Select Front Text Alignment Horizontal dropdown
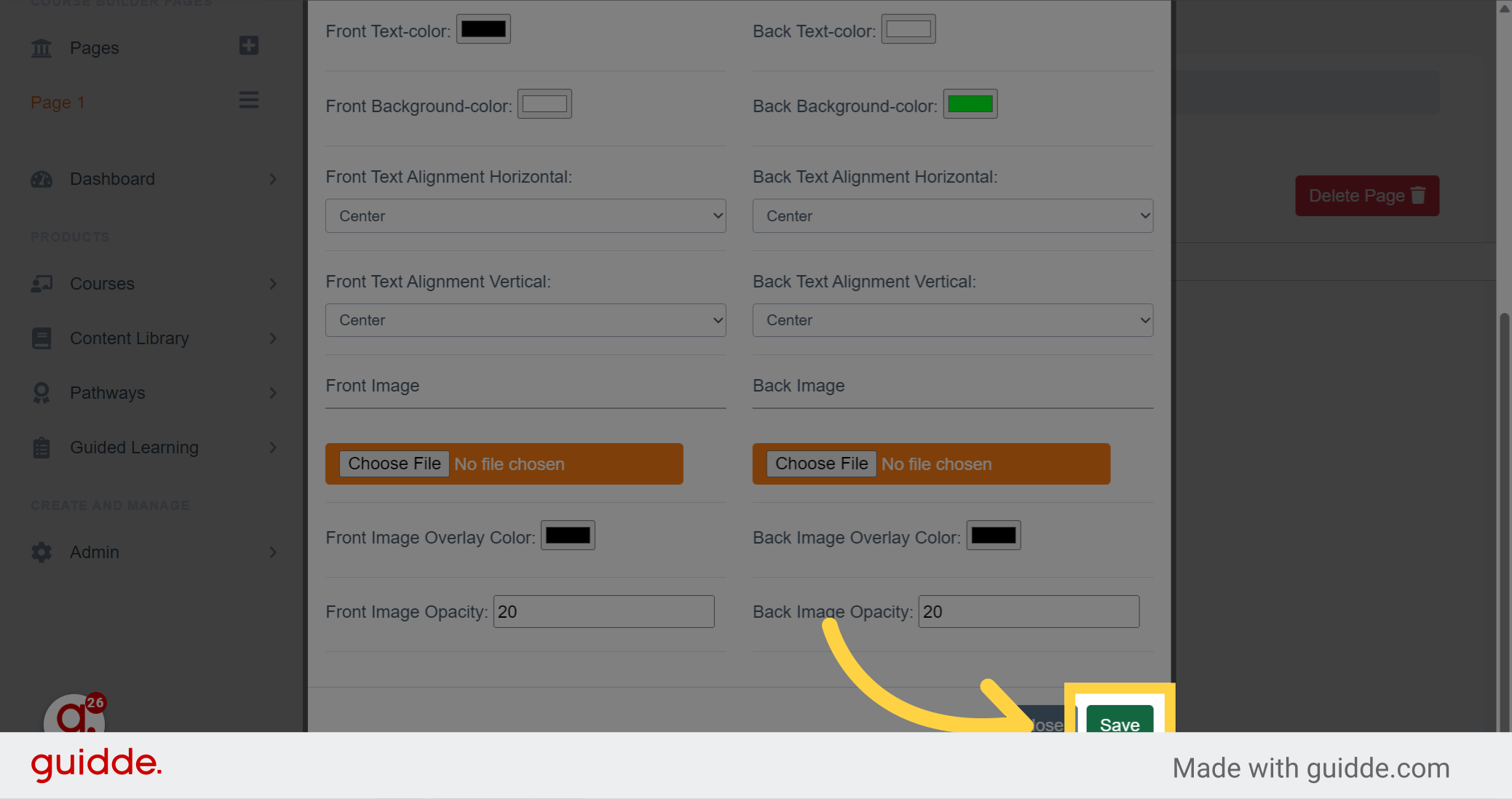1512x799 pixels. click(x=526, y=215)
